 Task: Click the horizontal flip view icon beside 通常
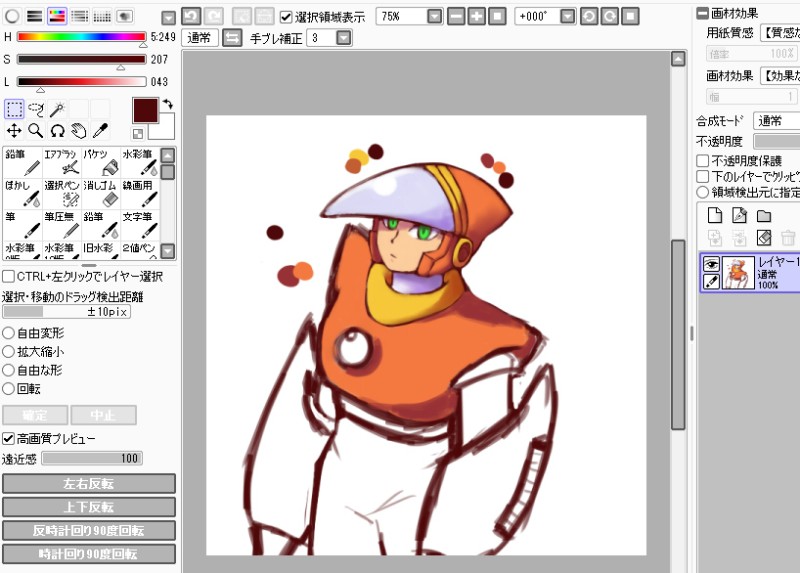tap(232, 38)
